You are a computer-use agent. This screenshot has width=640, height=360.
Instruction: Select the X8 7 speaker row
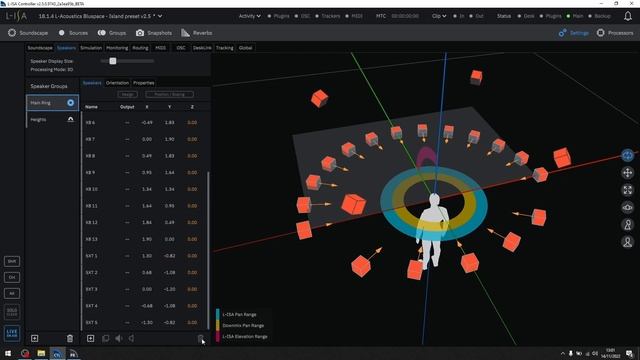point(145,139)
